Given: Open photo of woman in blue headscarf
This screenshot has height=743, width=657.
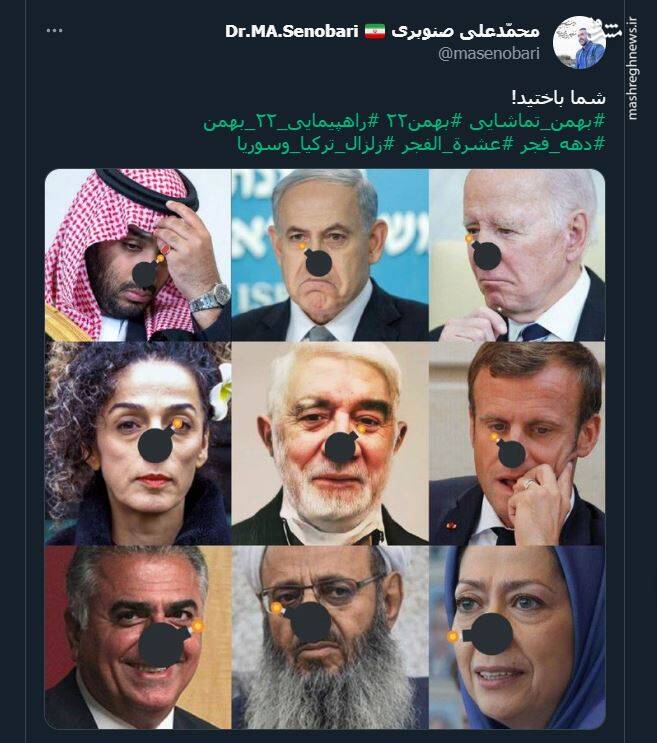Looking at the screenshot, I should (517, 637).
